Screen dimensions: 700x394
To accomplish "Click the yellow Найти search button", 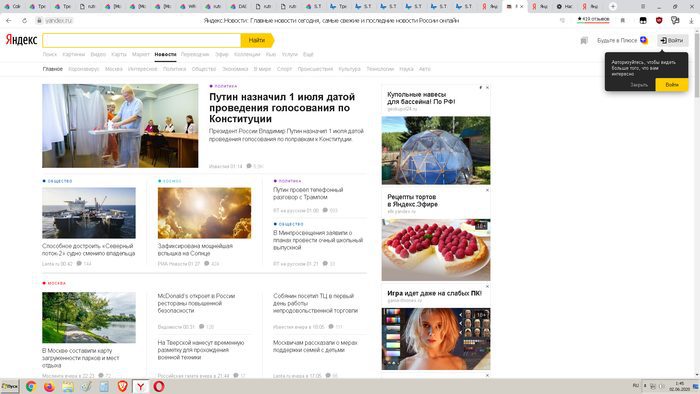I will pyautogui.click(x=257, y=40).
